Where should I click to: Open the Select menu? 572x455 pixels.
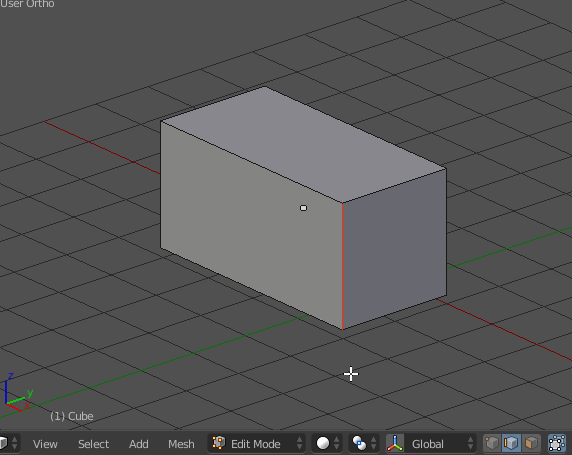click(x=93, y=444)
